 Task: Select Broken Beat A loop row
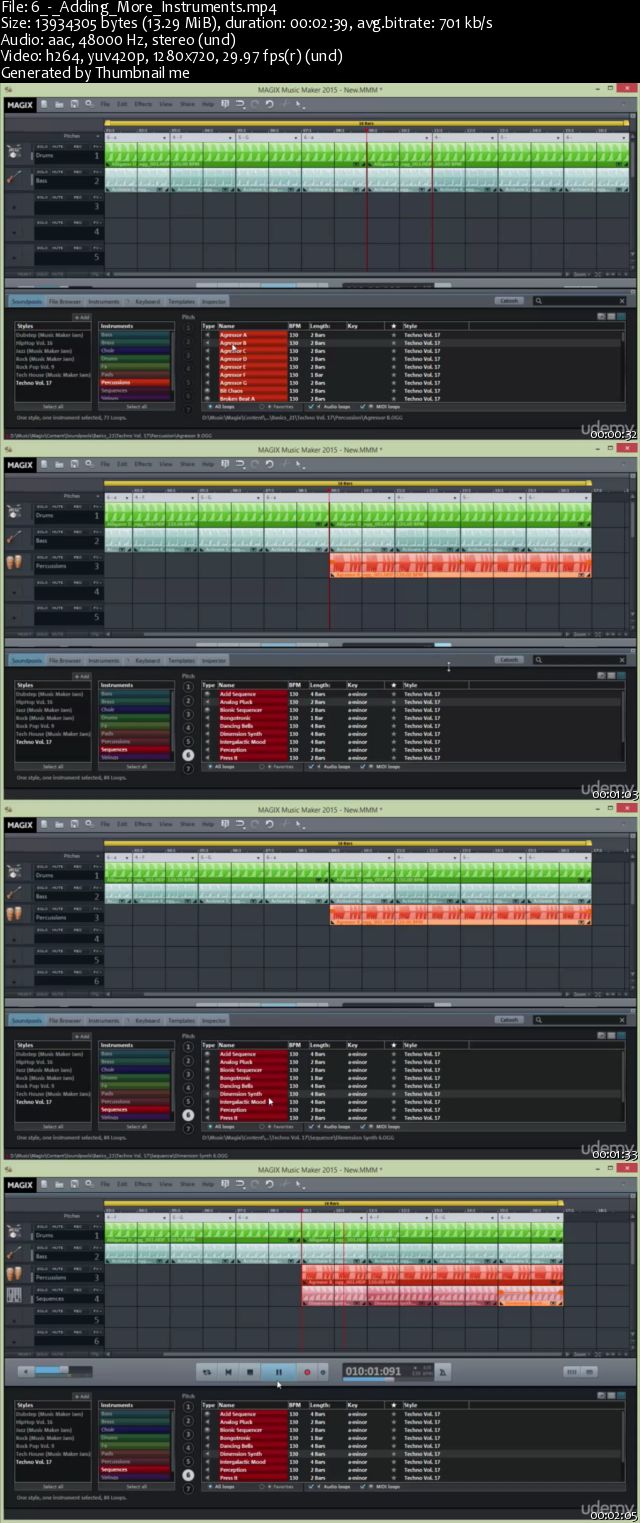pos(410,398)
